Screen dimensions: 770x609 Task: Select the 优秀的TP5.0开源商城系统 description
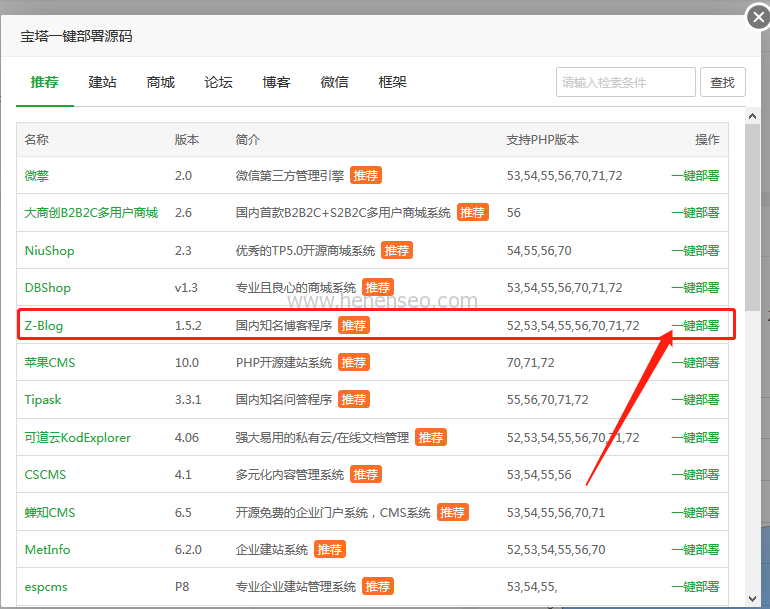tap(305, 250)
